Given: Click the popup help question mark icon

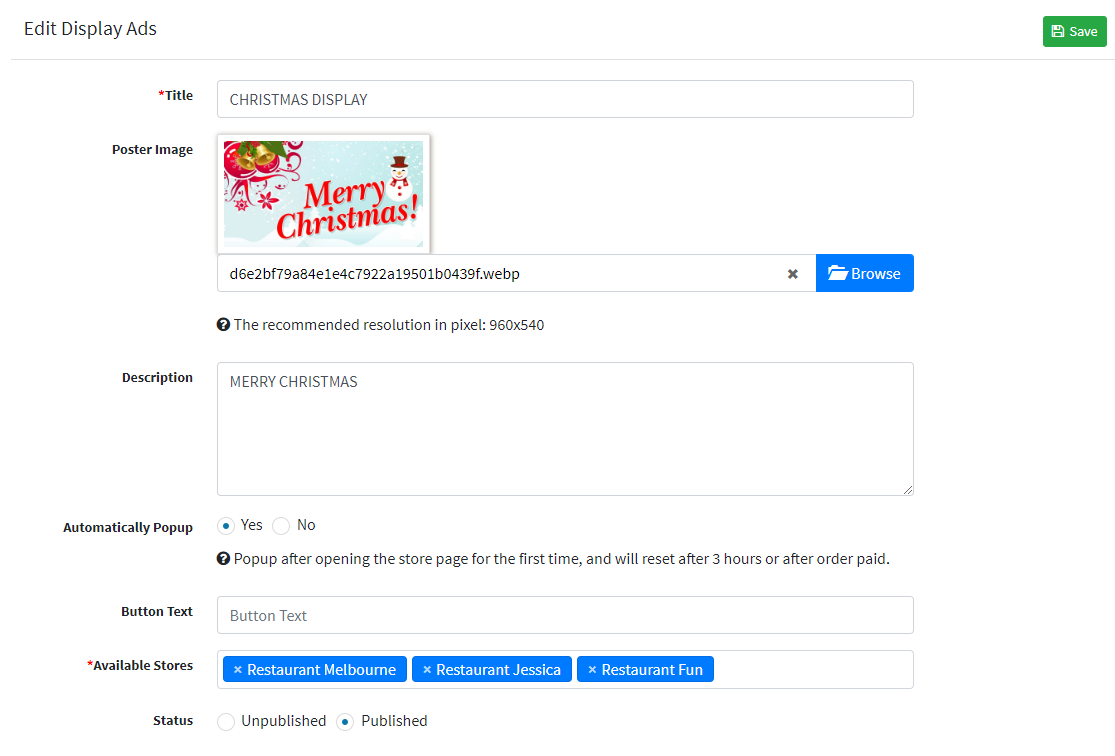Looking at the screenshot, I should coord(223,559).
